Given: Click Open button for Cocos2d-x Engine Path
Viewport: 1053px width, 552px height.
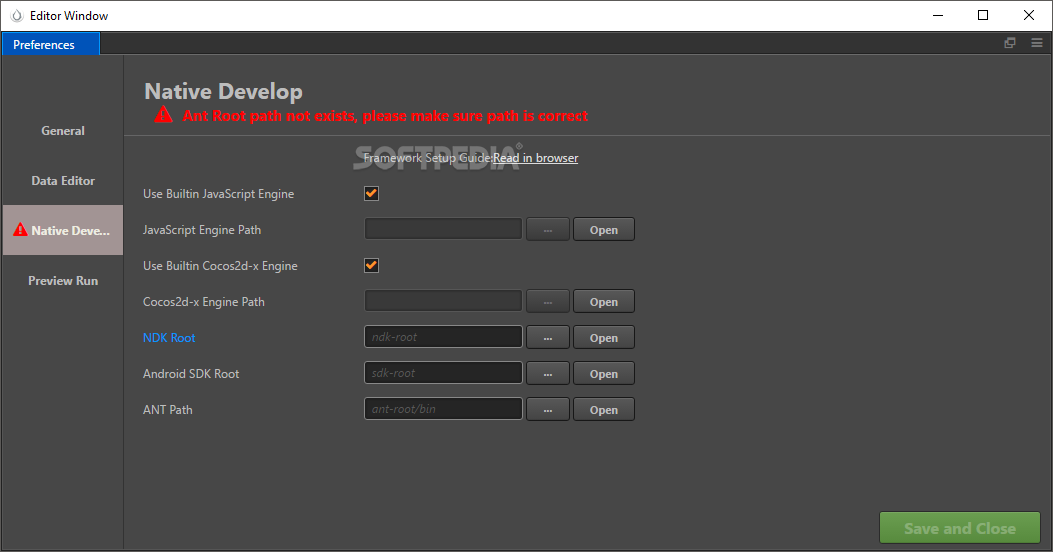Looking at the screenshot, I should 604,302.
